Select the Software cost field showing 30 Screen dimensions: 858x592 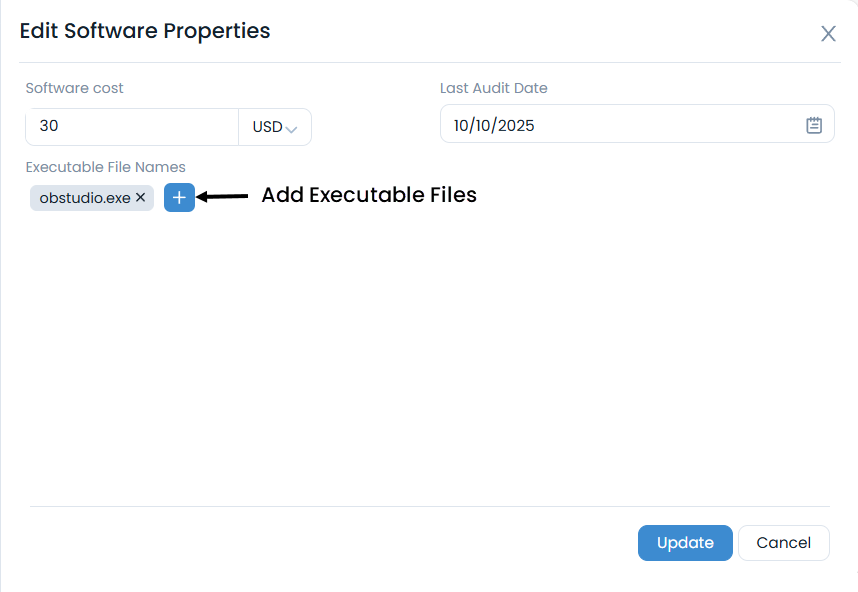point(130,126)
